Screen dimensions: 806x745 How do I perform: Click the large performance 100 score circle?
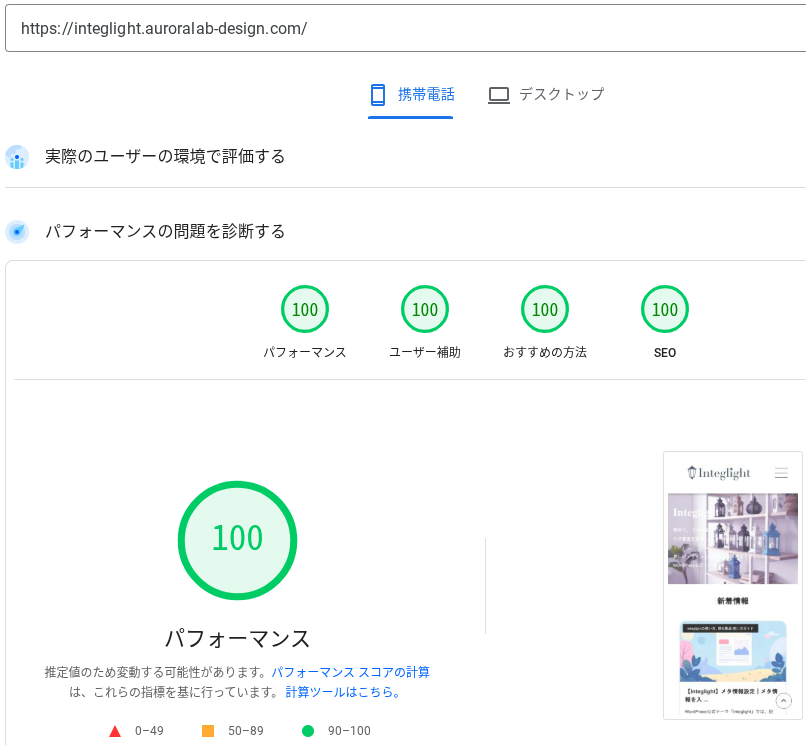(237, 540)
